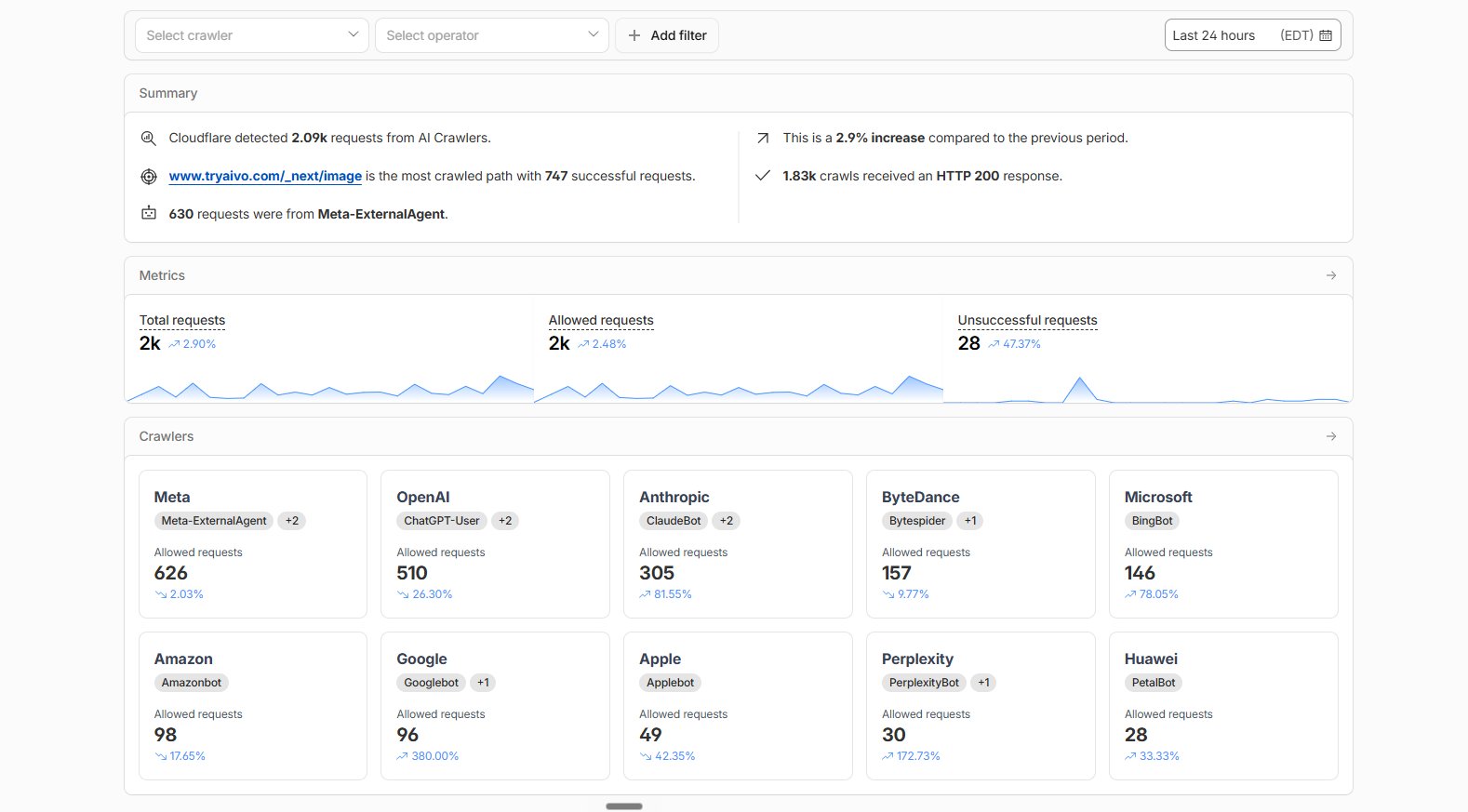Click the 305 allowed requests value
The height and width of the screenshot is (812, 1468).
(x=657, y=573)
